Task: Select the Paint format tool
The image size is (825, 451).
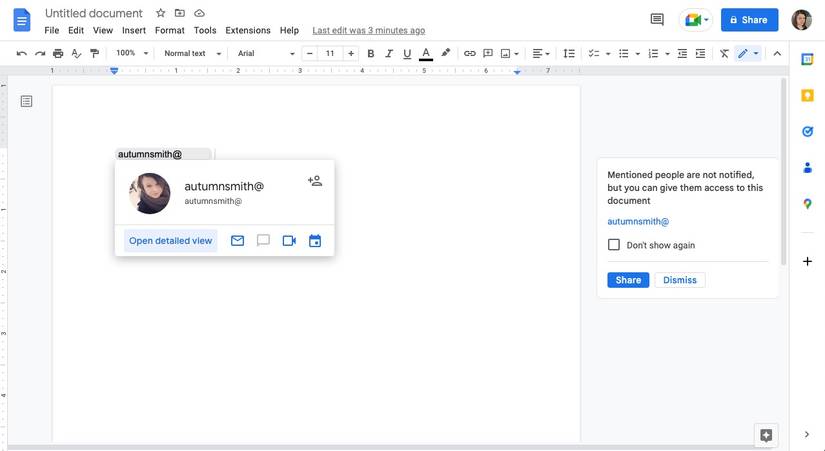Action: click(95, 53)
